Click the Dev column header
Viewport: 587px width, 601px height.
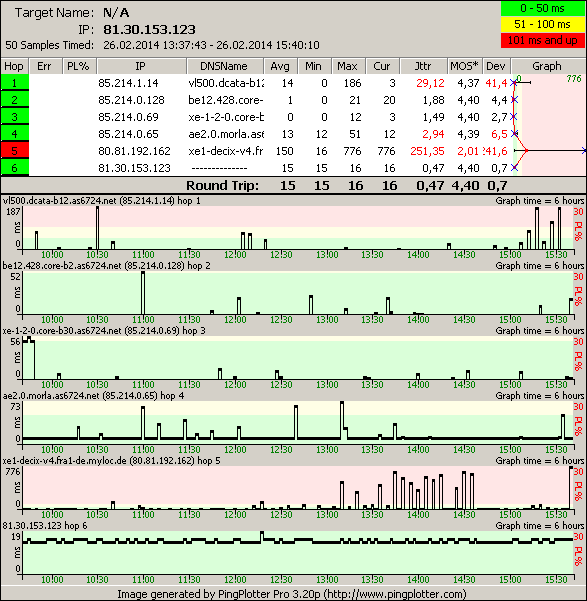click(496, 66)
